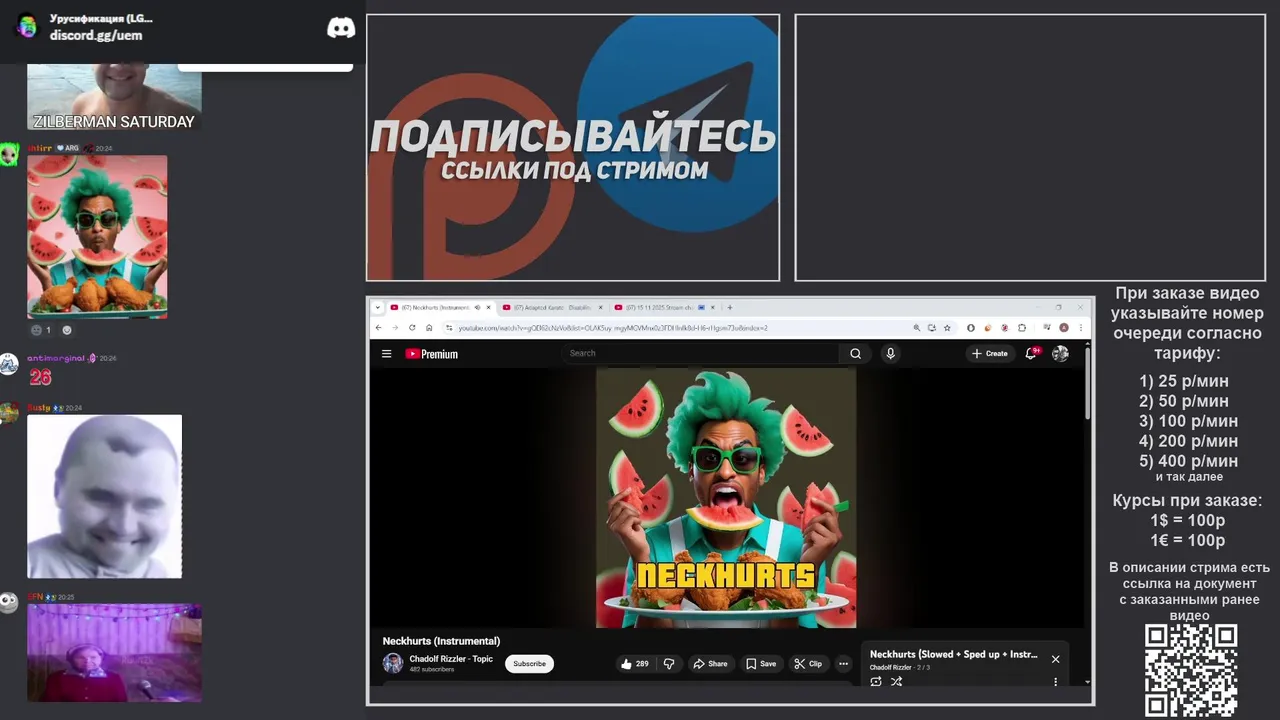This screenshot has height=720, width=1280.
Task: Open the YouTube account avatar menu
Action: click(1060, 353)
